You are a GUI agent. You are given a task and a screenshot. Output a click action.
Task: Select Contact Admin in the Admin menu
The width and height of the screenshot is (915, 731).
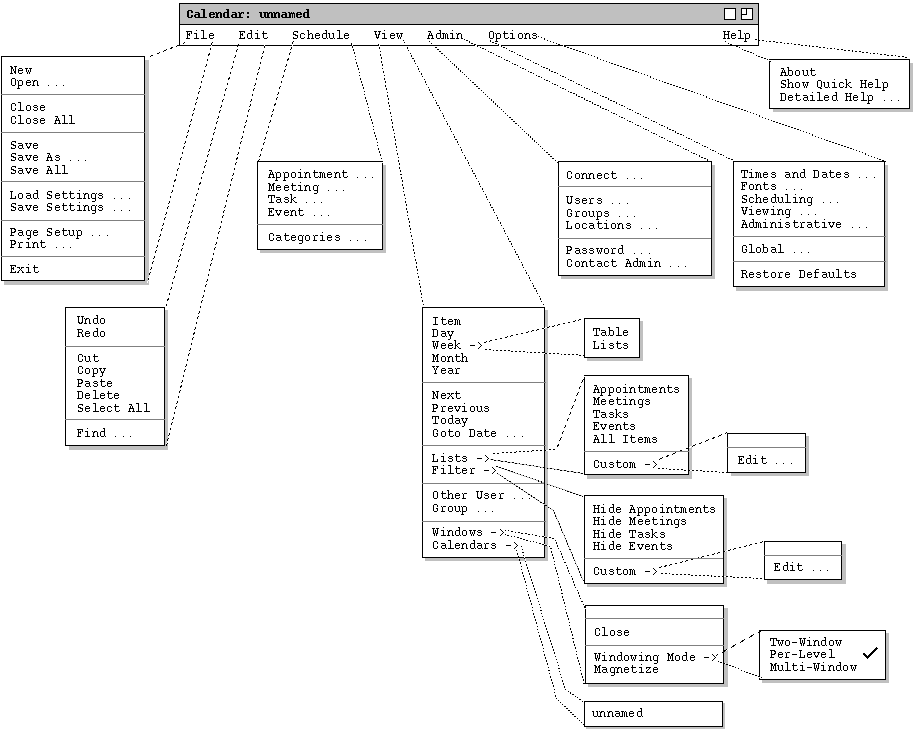pyautogui.click(x=626, y=263)
